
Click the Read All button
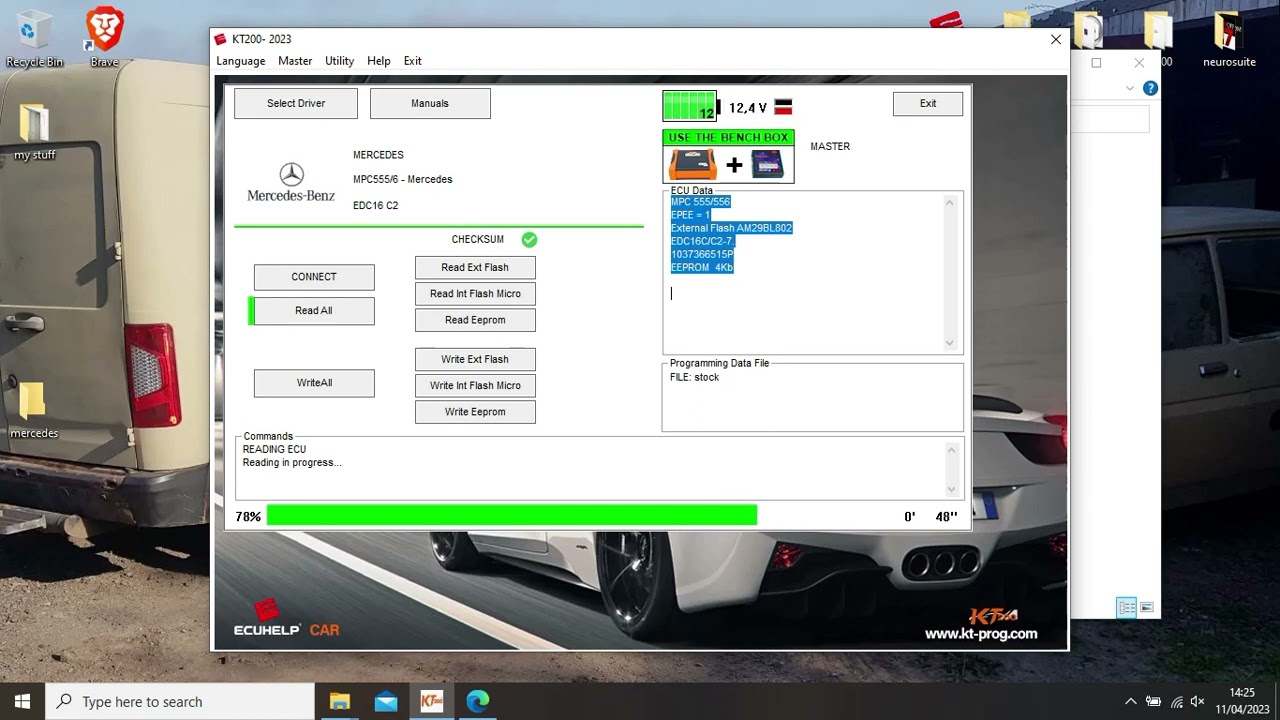[x=314, y=311]
